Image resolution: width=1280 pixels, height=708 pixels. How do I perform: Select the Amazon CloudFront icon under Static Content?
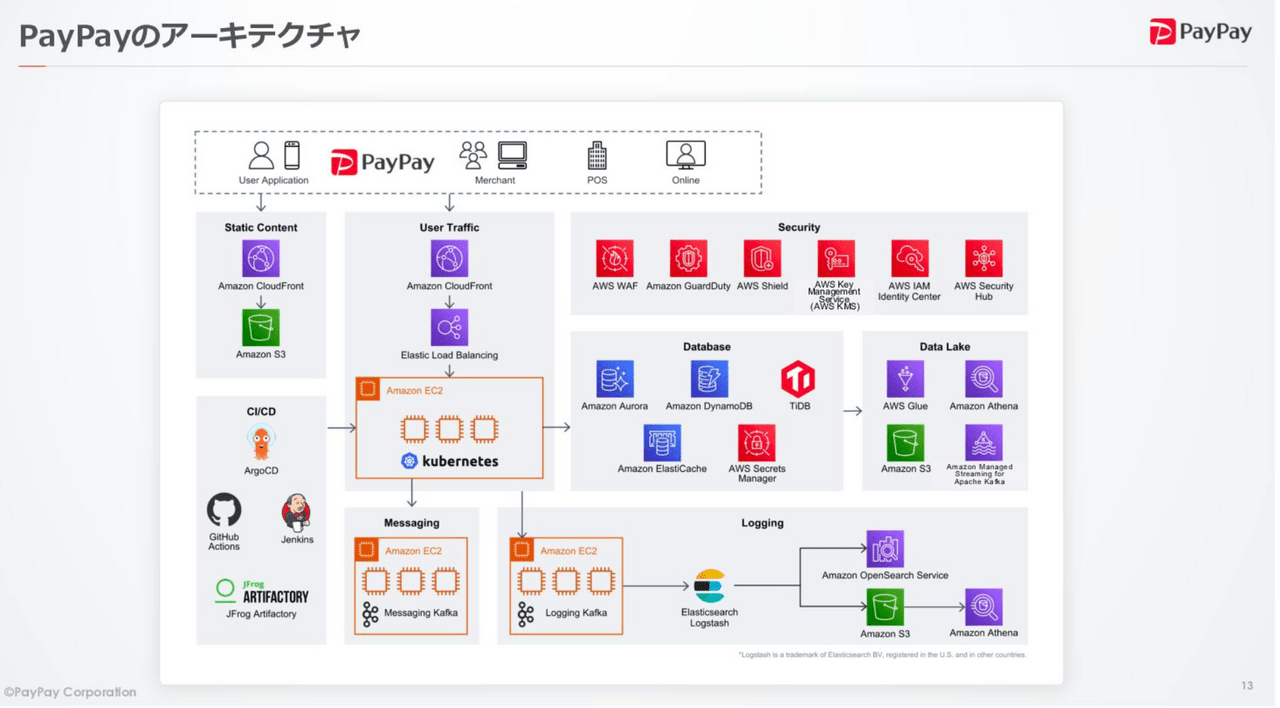pos(261,258)
